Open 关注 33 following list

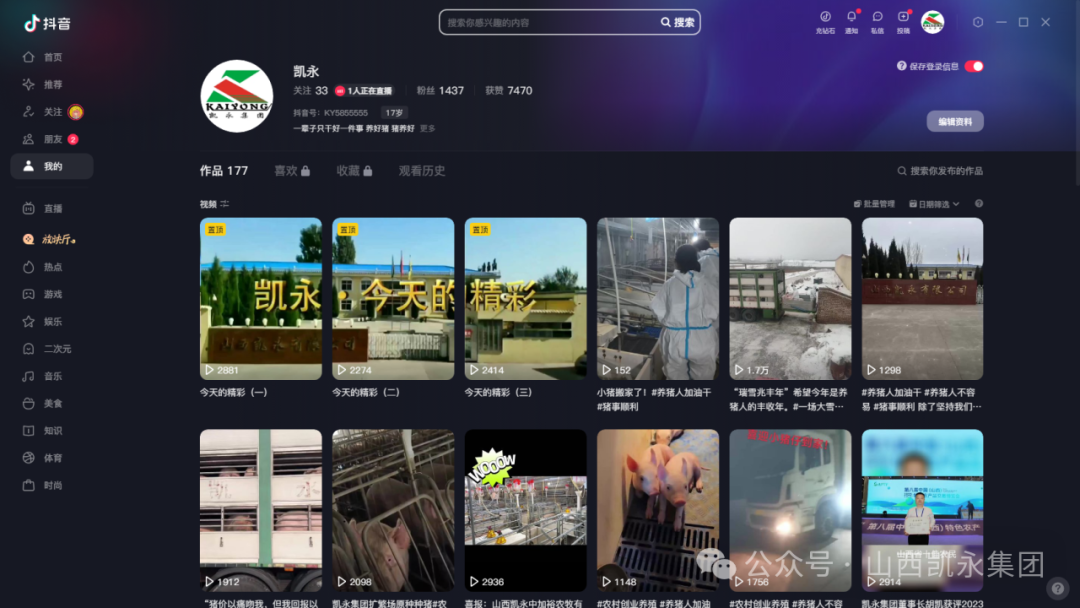pyautogui.click(x=311, y=91)
